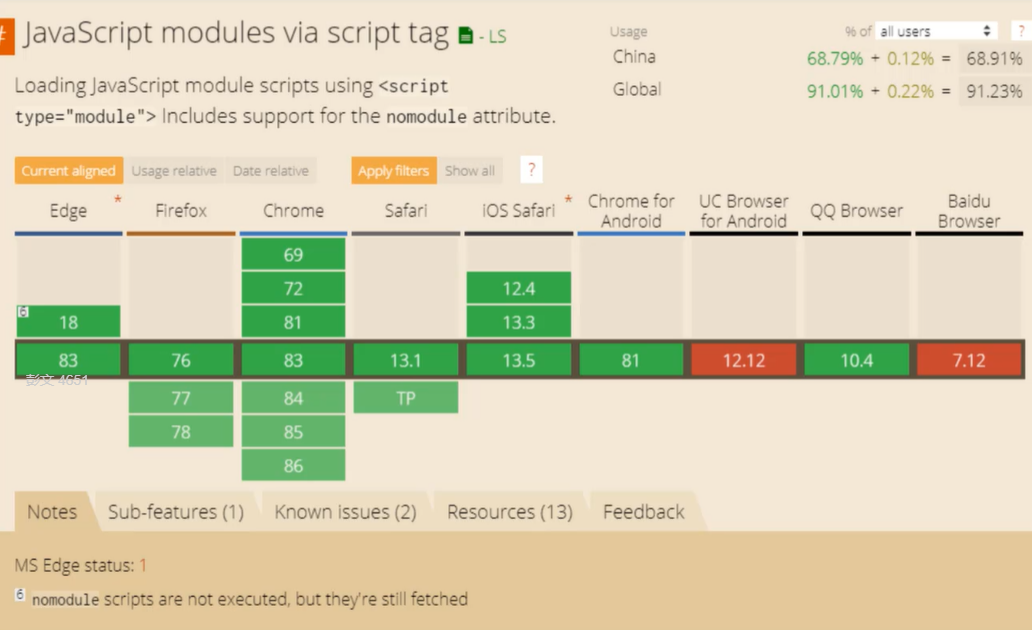
Task: Click the red asterisk beside iOS Safari
Action: pyautogui.click(x=569, y=200)
